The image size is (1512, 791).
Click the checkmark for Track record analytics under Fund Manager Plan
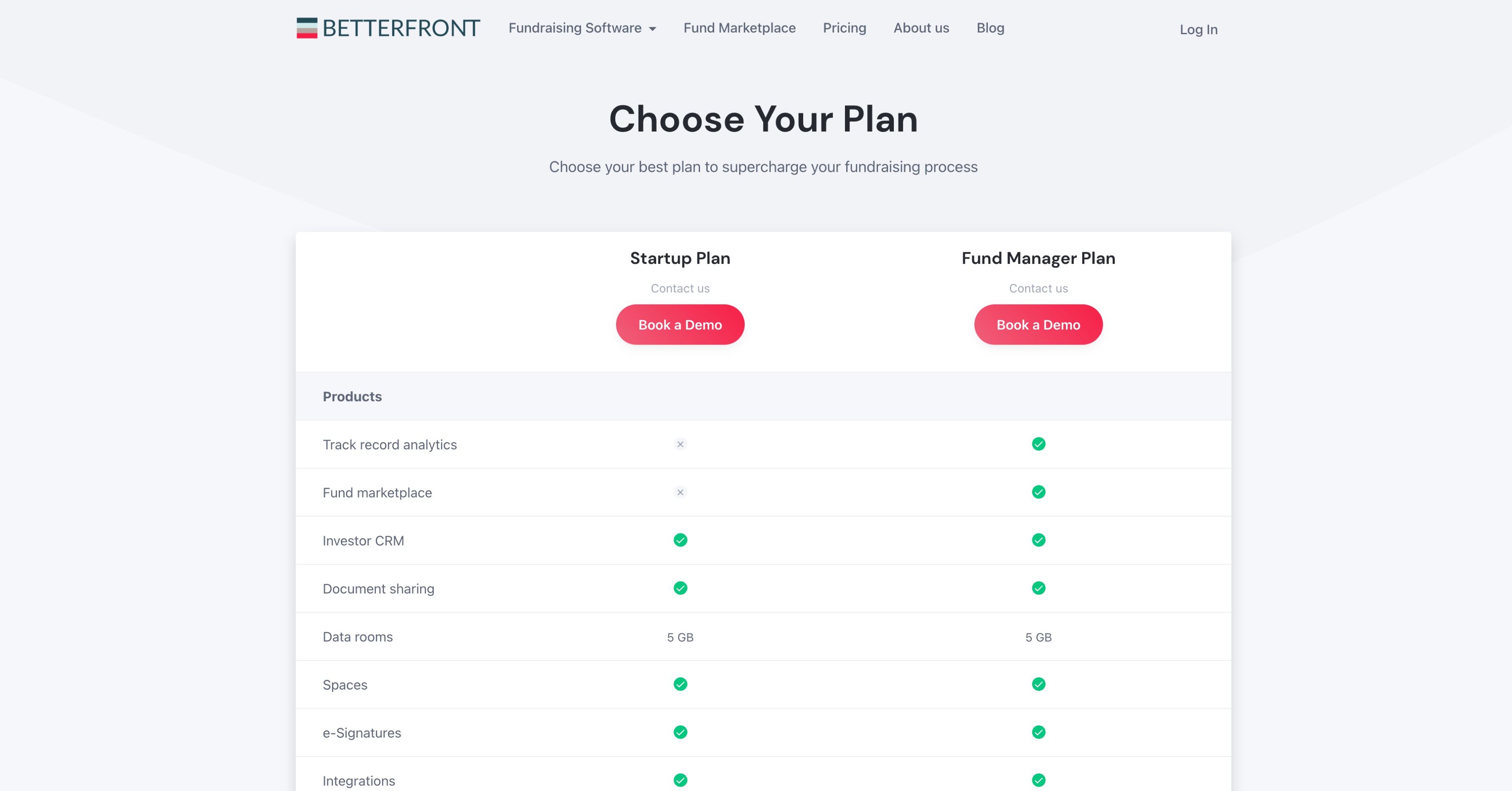[x=1038, y=444]
